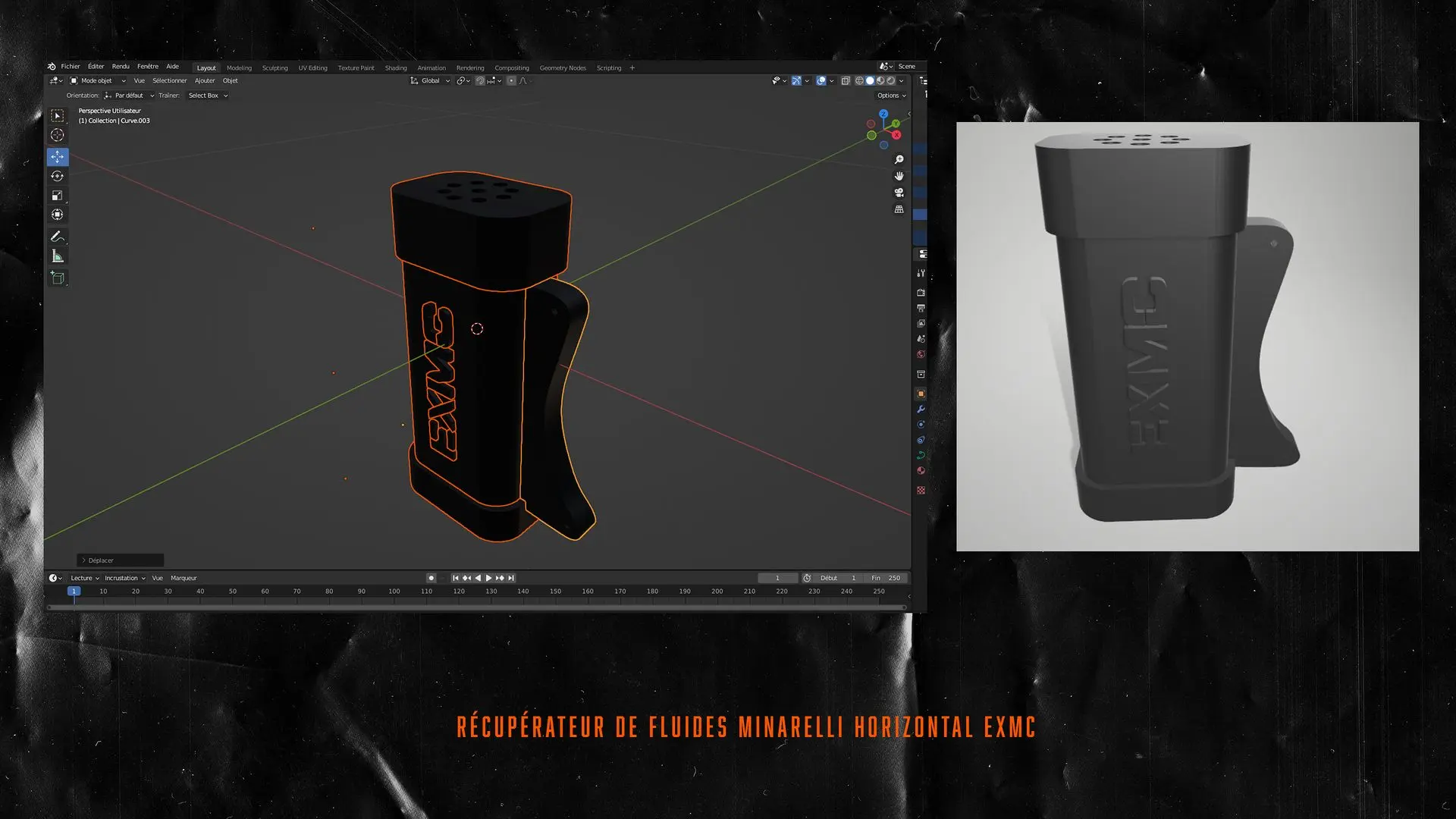Toggle snapping magnet
Viewport: 1456px width, 819px height.
click(x=480, y=80)
